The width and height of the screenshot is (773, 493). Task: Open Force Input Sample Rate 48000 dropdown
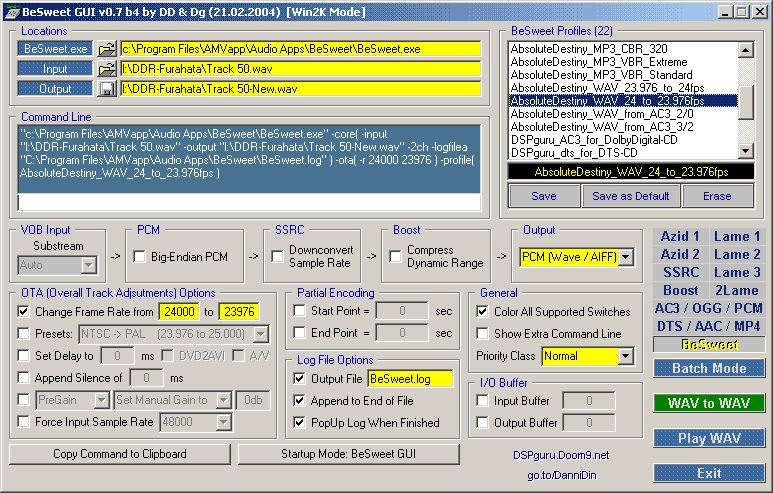[224, 422]
